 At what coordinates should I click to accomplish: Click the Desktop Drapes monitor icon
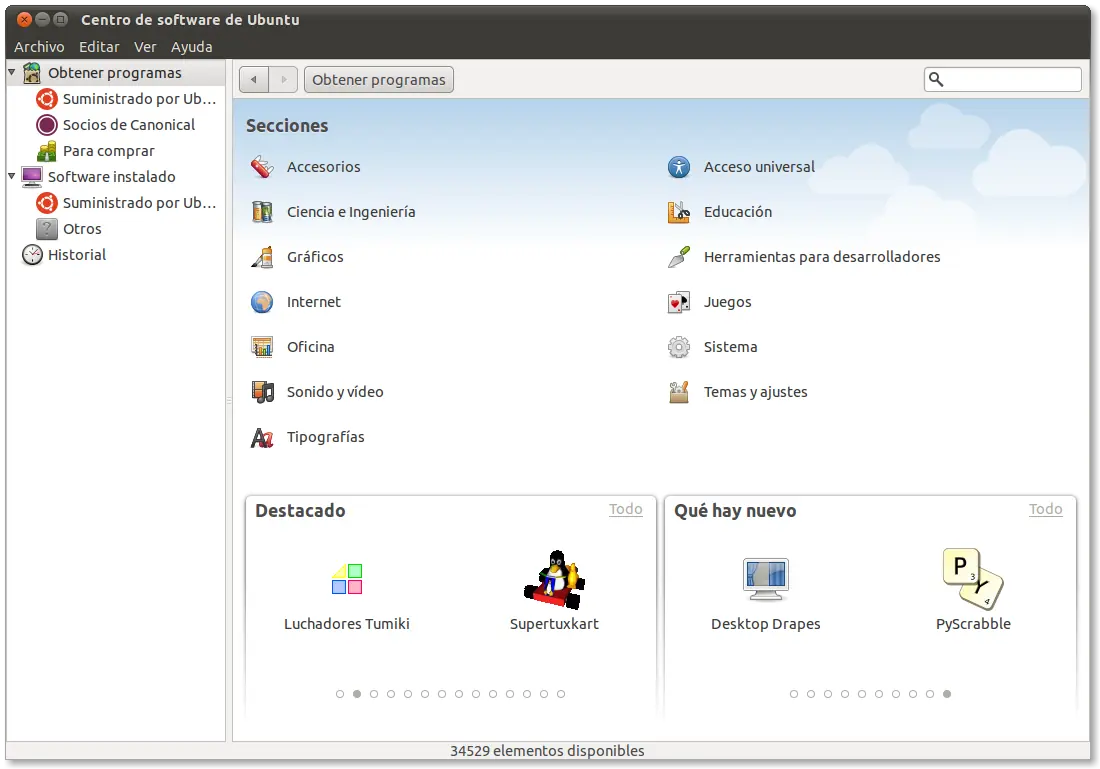765,579
